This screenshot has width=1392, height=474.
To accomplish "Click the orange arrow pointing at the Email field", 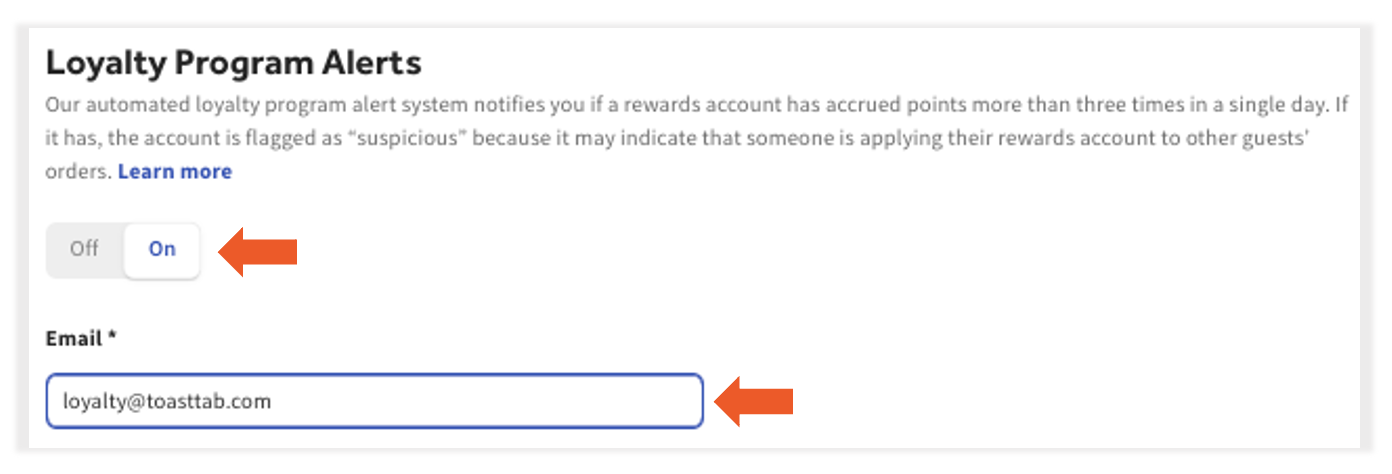I will point(754,401).
